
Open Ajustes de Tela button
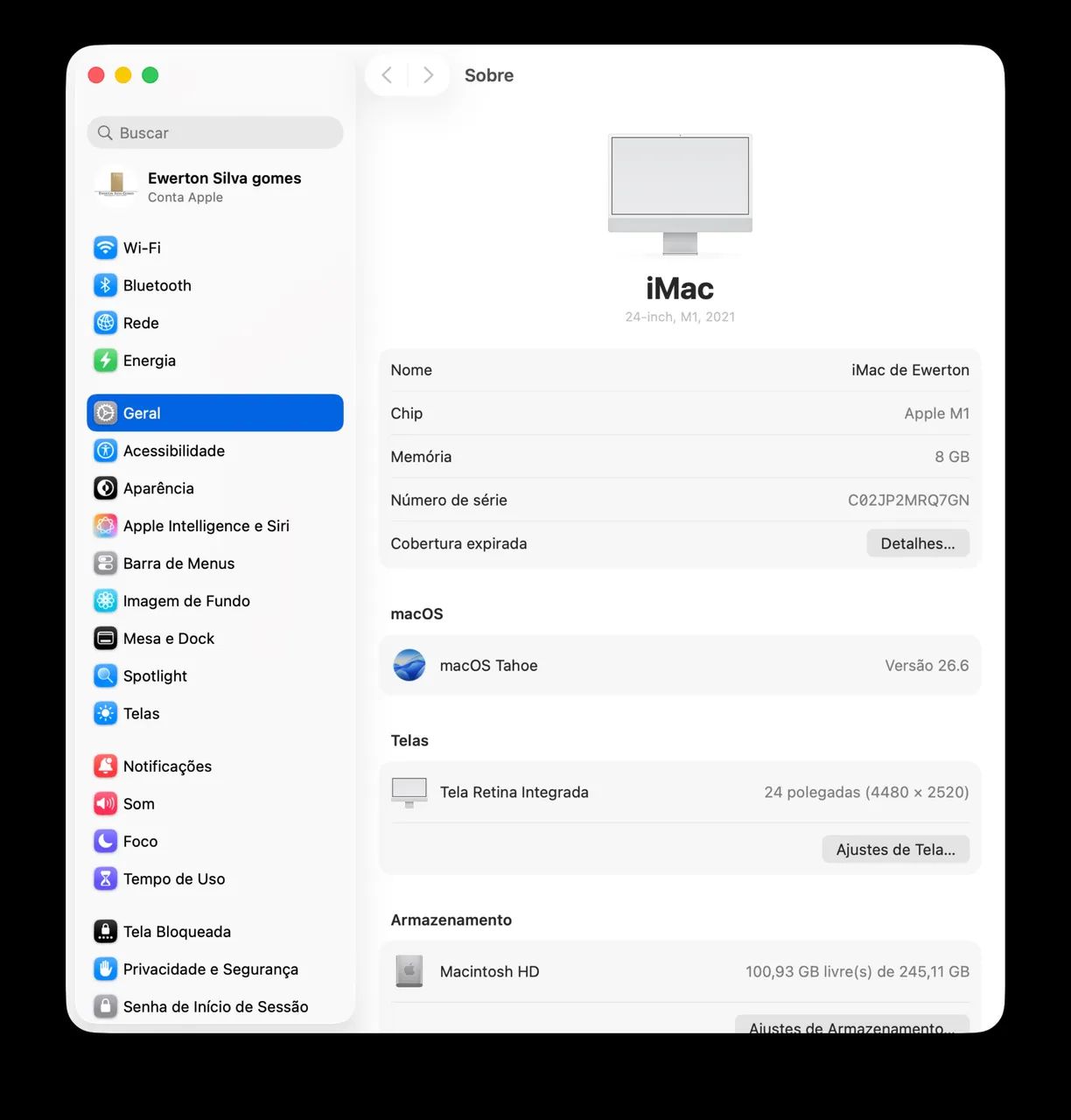pos(896,850)
